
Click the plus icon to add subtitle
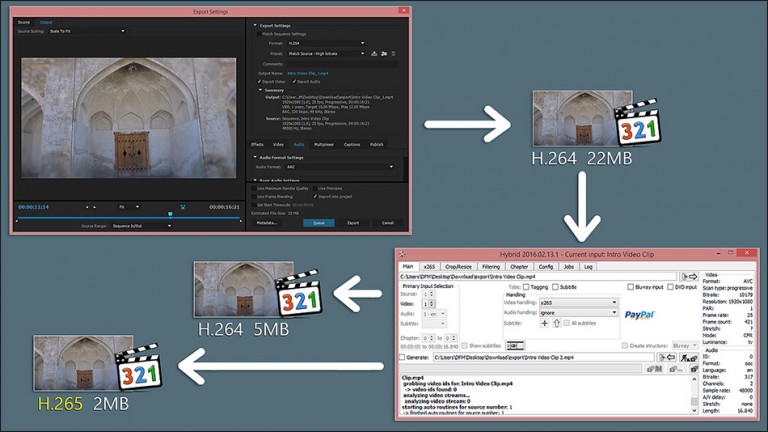pos(545,323)
